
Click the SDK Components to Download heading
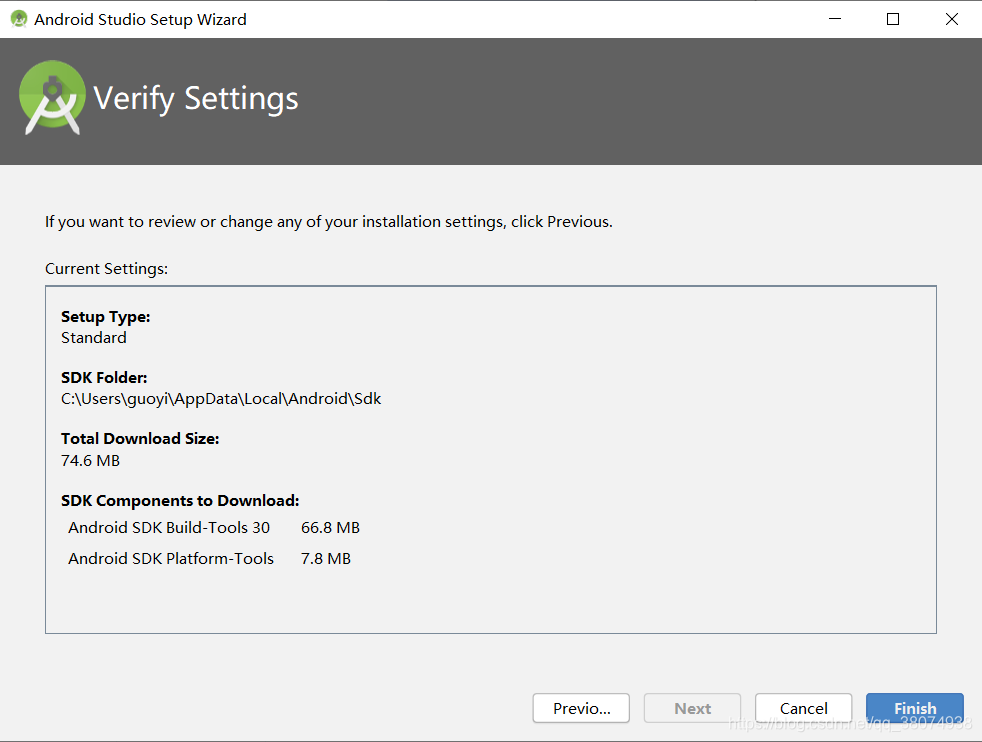[x=180, y=501]
